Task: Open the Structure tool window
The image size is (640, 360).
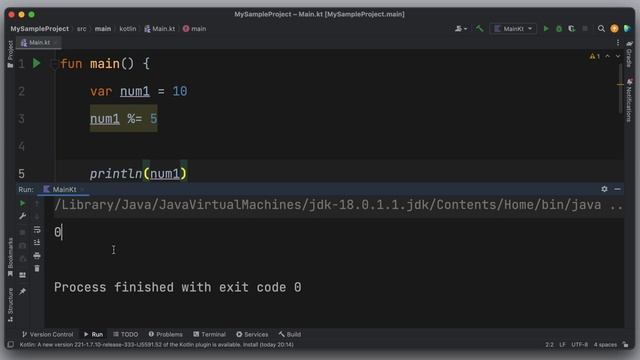Action: click(x=10, y=305)
